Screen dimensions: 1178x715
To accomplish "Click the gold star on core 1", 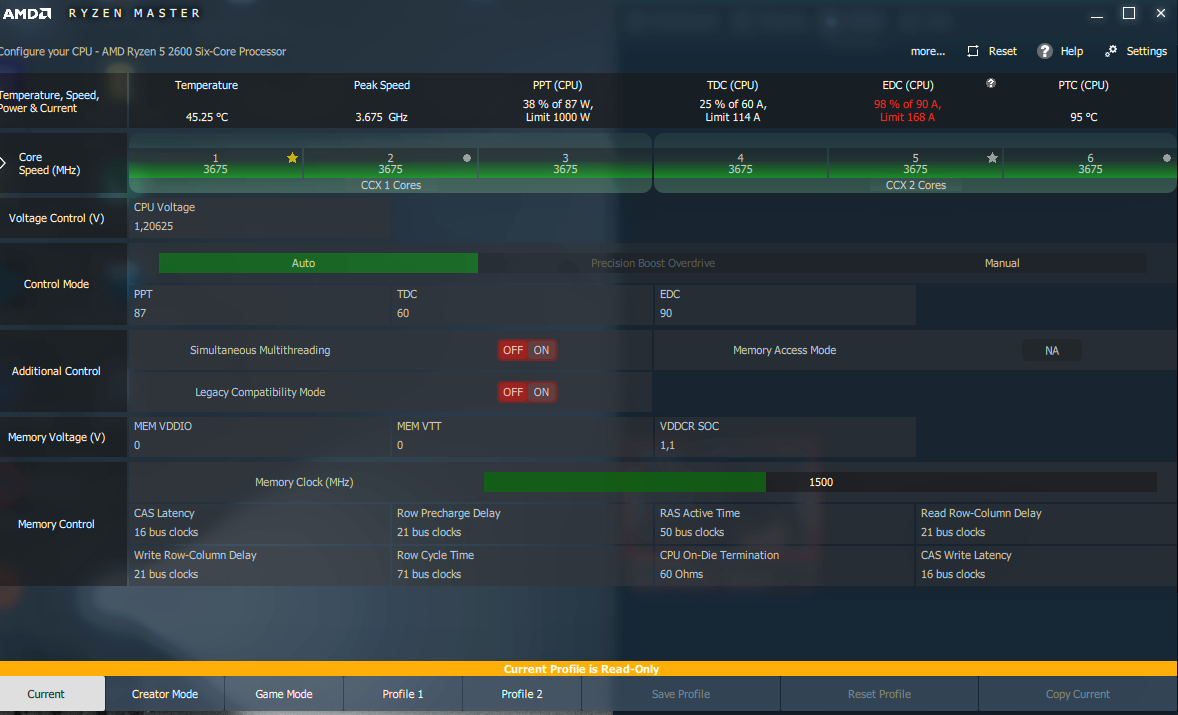I will [292, 158].
